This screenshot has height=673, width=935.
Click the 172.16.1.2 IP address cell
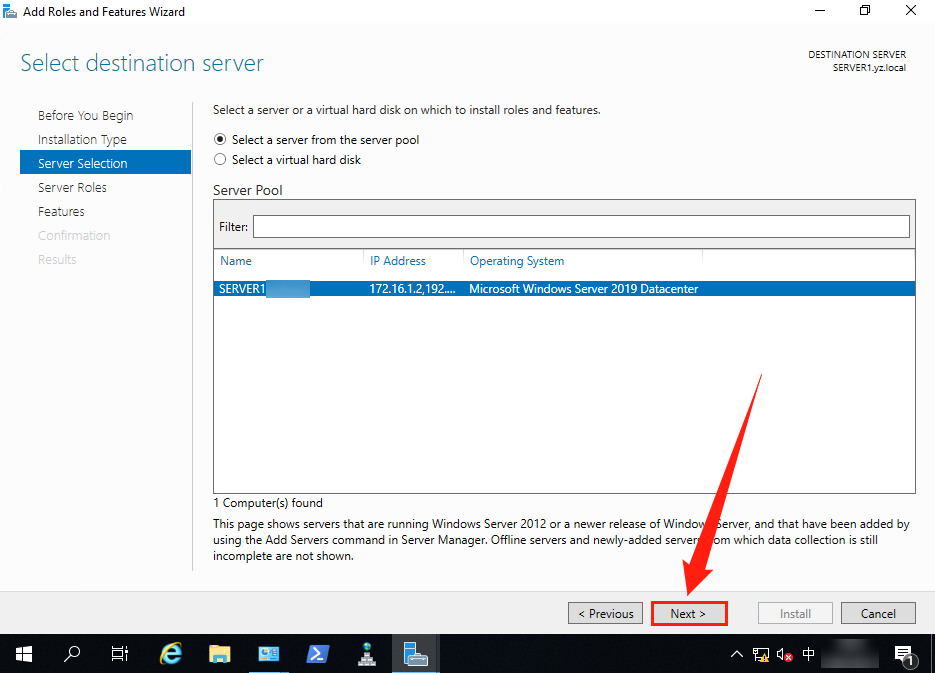point(412,289)
